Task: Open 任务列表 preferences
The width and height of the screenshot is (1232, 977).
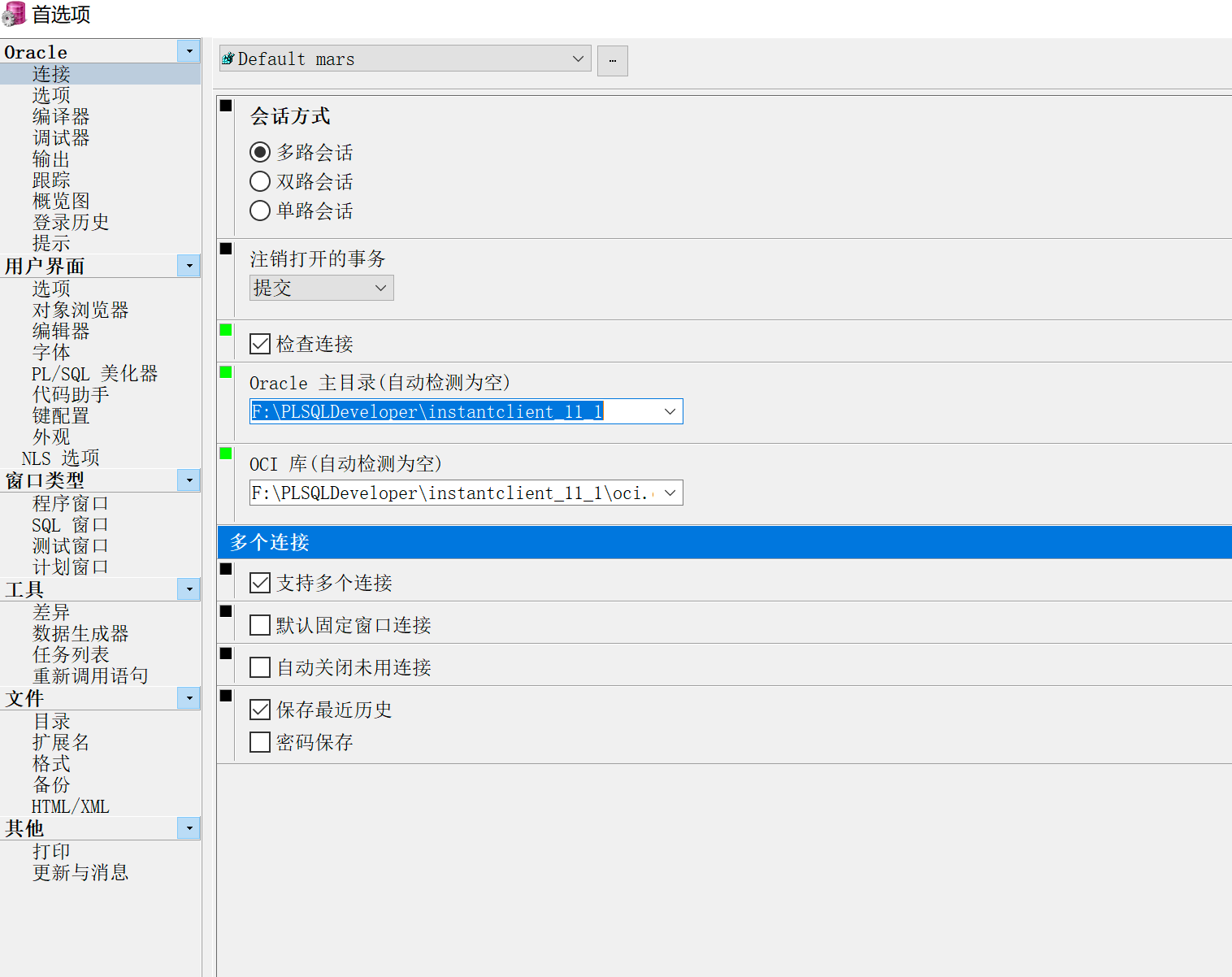Action: point(71,654)
